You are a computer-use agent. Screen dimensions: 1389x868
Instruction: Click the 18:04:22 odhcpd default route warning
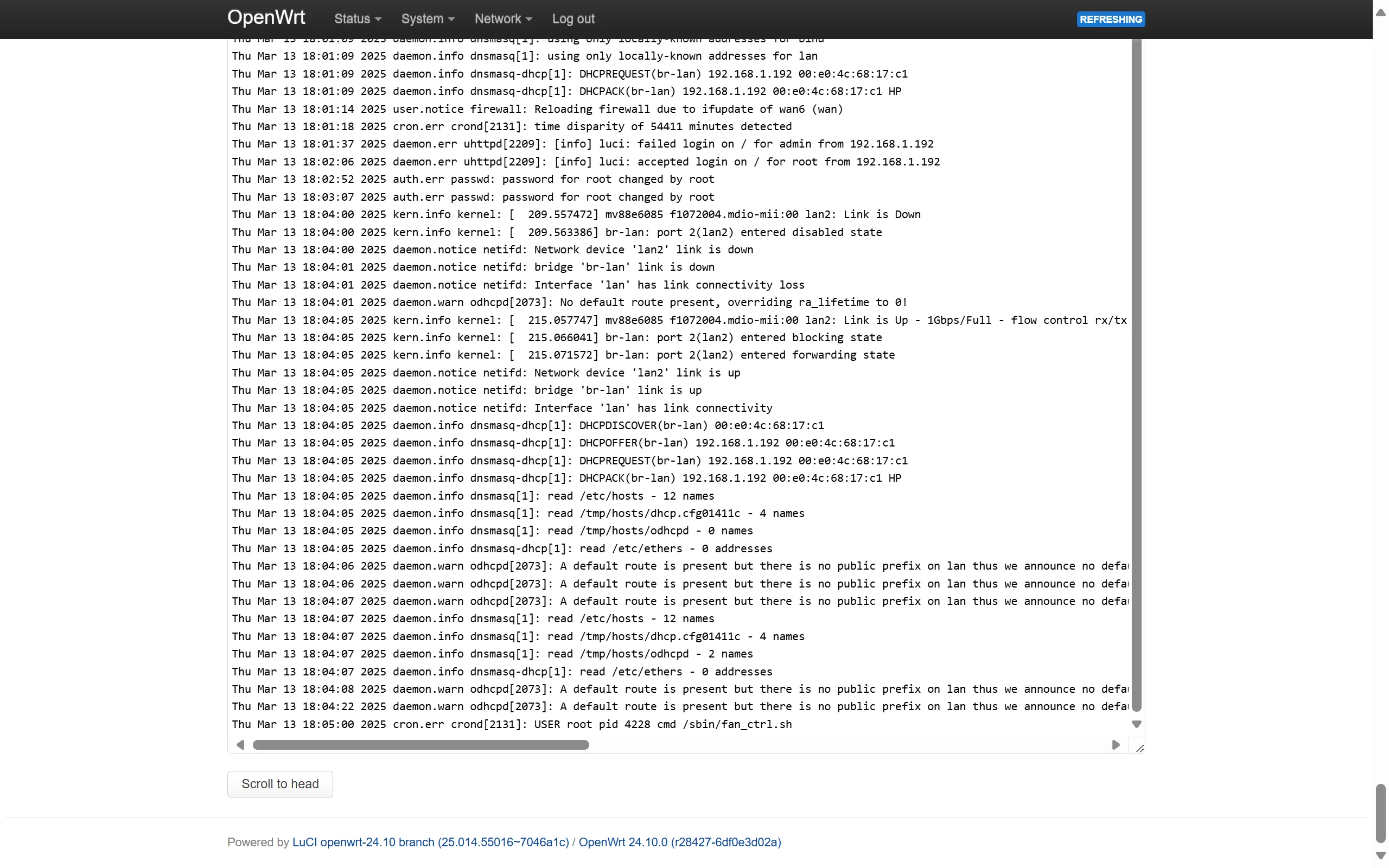click(x=679, y=707)
